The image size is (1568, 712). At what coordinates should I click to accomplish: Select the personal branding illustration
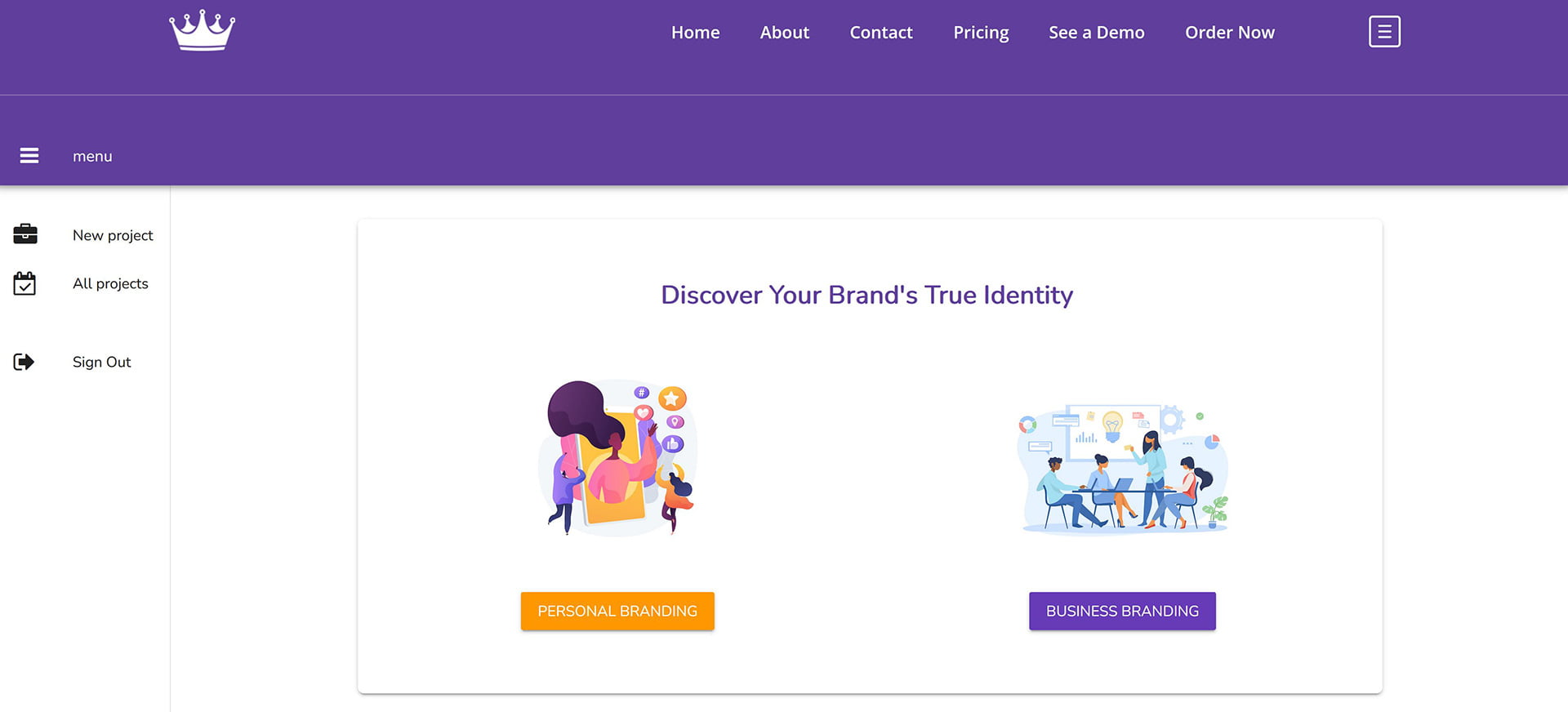(x=617, y=457)
